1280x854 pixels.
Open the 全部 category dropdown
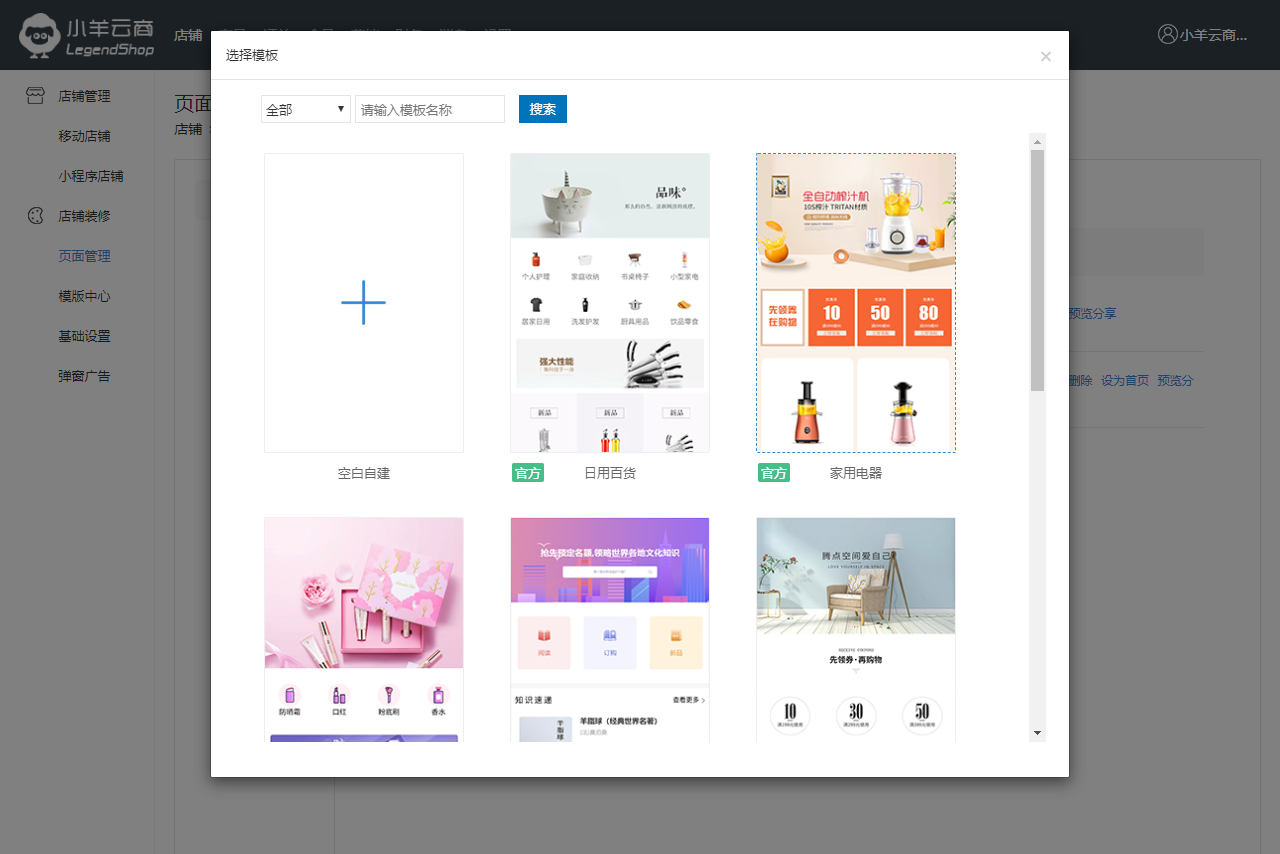(x=306, y=109)
